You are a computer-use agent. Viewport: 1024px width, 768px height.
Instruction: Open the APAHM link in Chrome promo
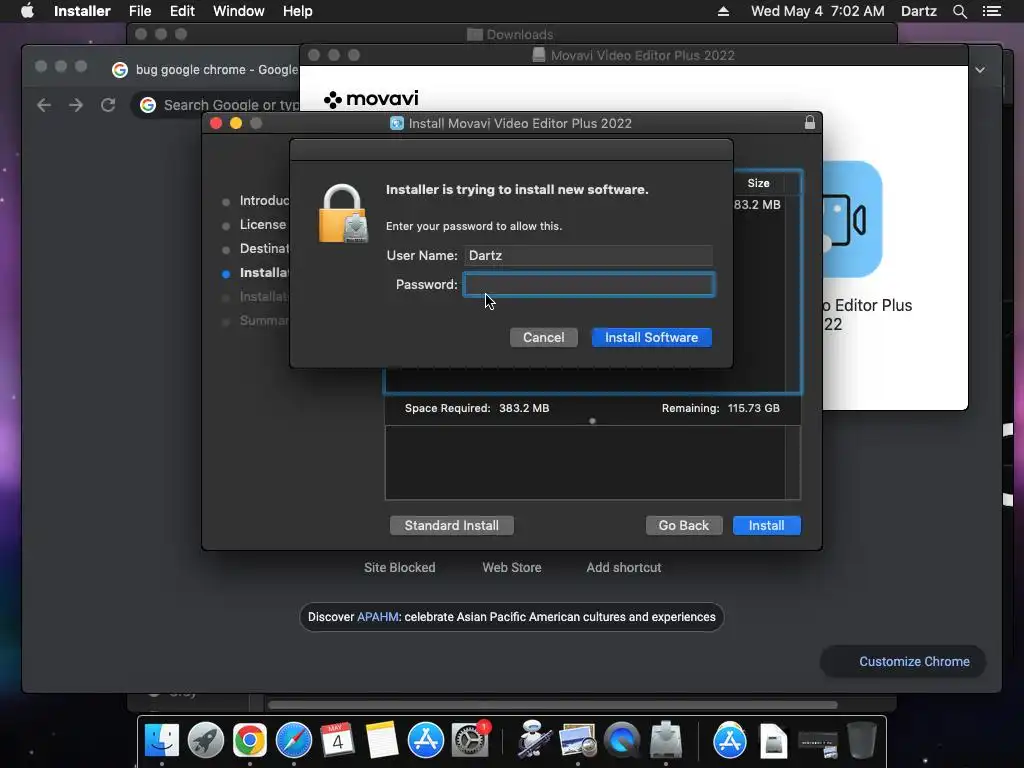click(377, 617)
